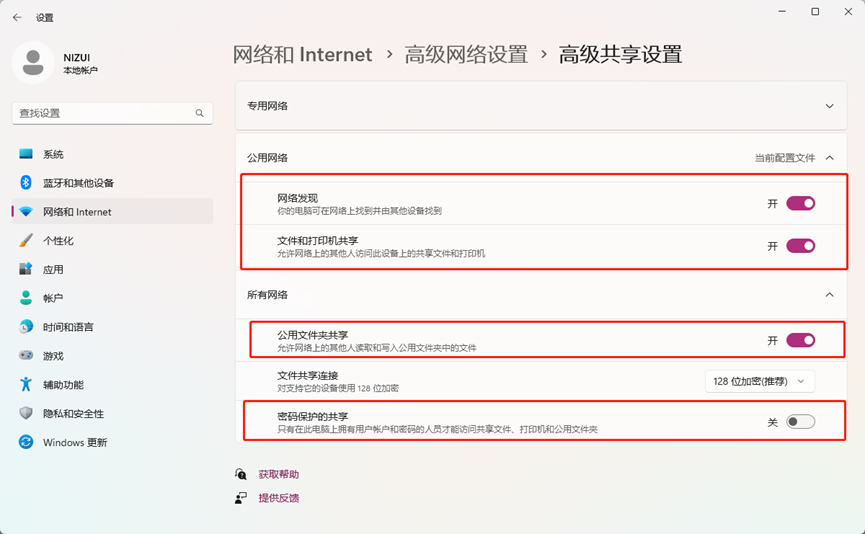Turn off 网络发现 toggle

800,204
